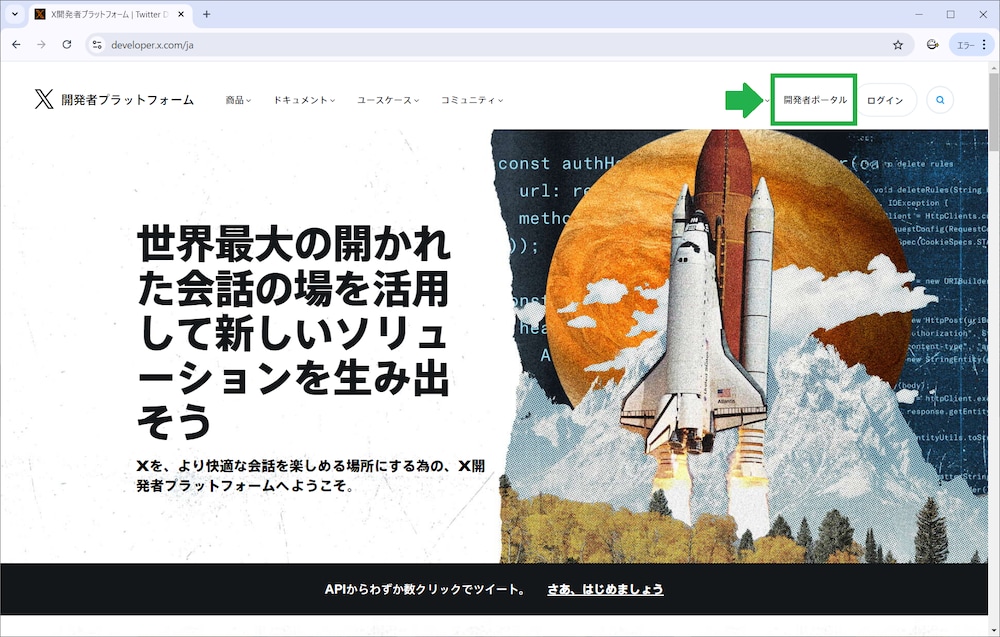Click the 開発者プラットフォーム site title
Viewport: 1000px width, 637px height.
(128, 100)
